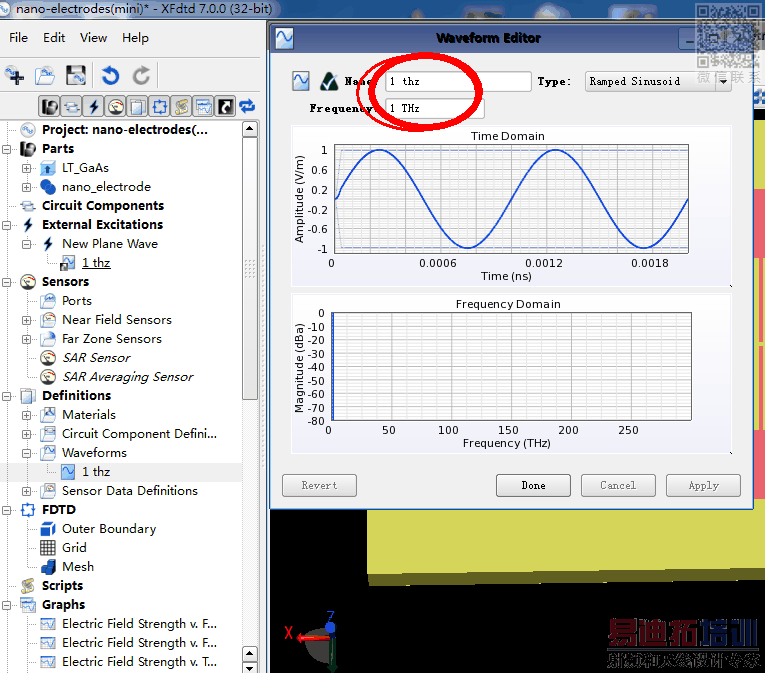
Task: Expand the Near Field Sensors node
Action: pyautogui.click(x=27, y=320)
